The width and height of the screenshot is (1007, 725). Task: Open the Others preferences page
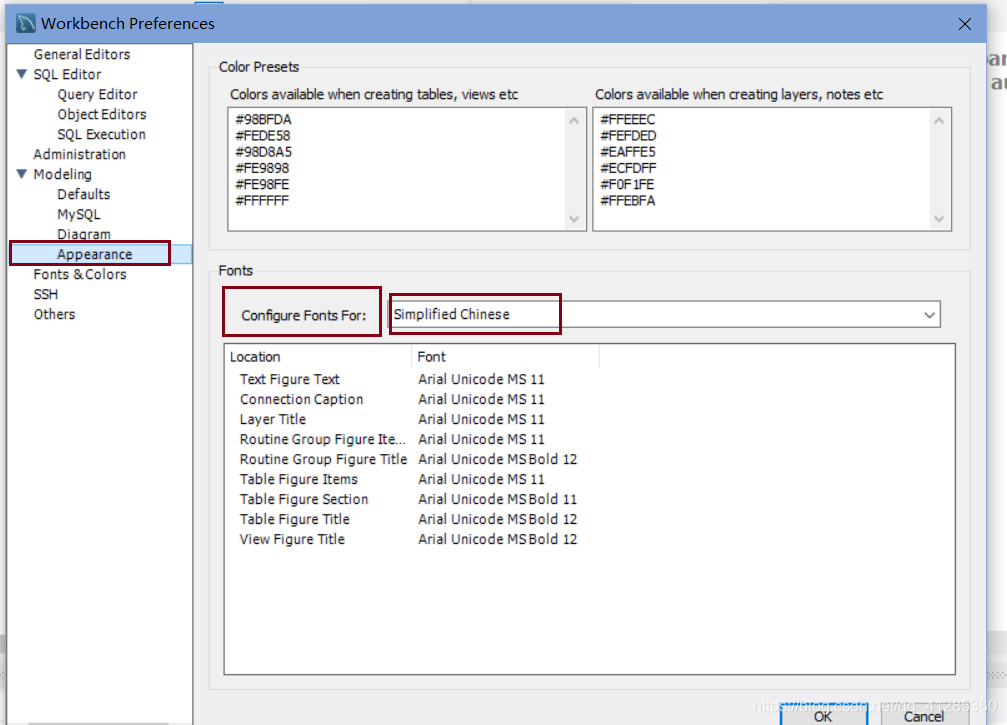coord(54,314)
